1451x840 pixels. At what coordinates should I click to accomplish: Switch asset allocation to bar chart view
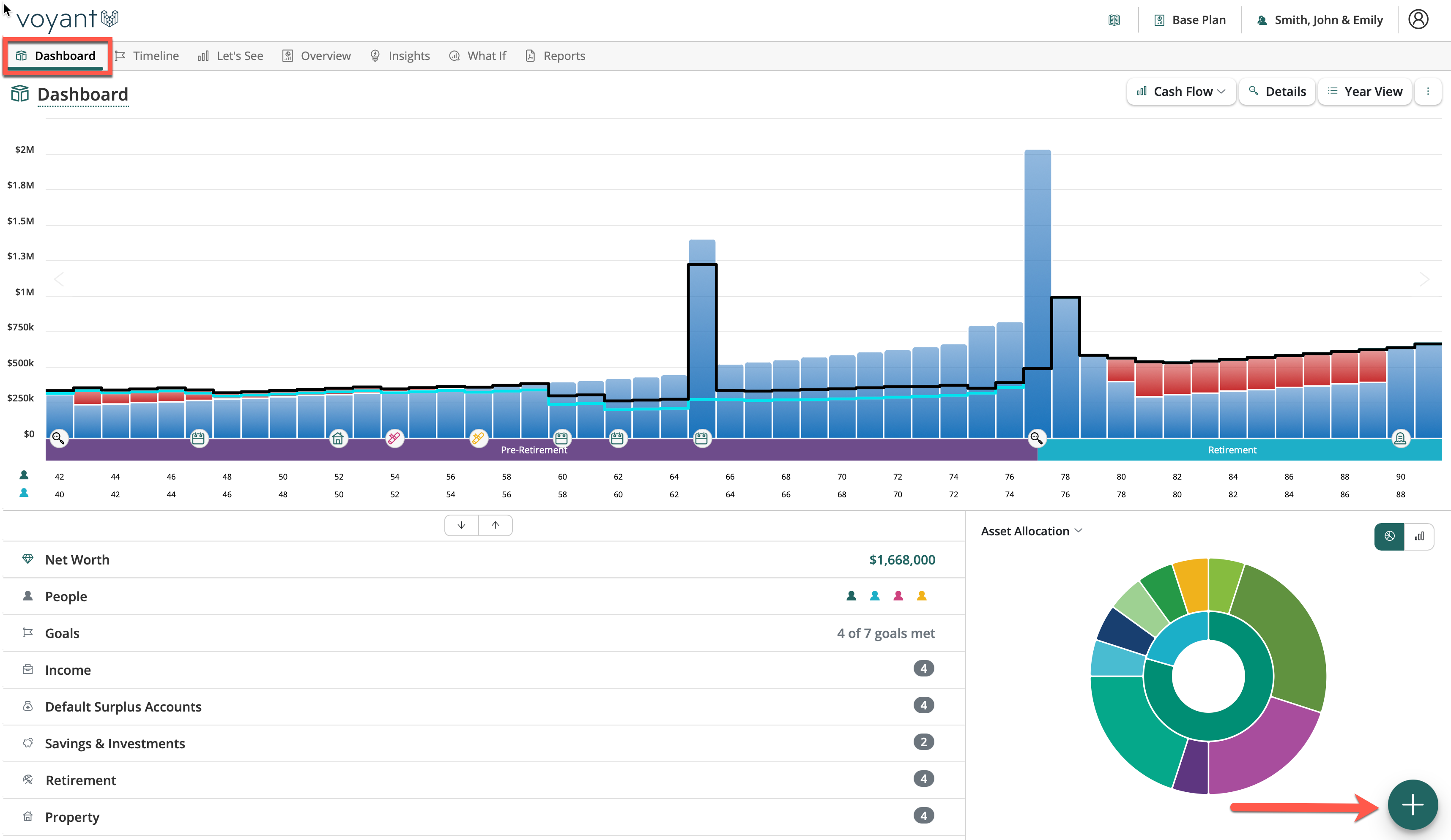[1419, 536]
